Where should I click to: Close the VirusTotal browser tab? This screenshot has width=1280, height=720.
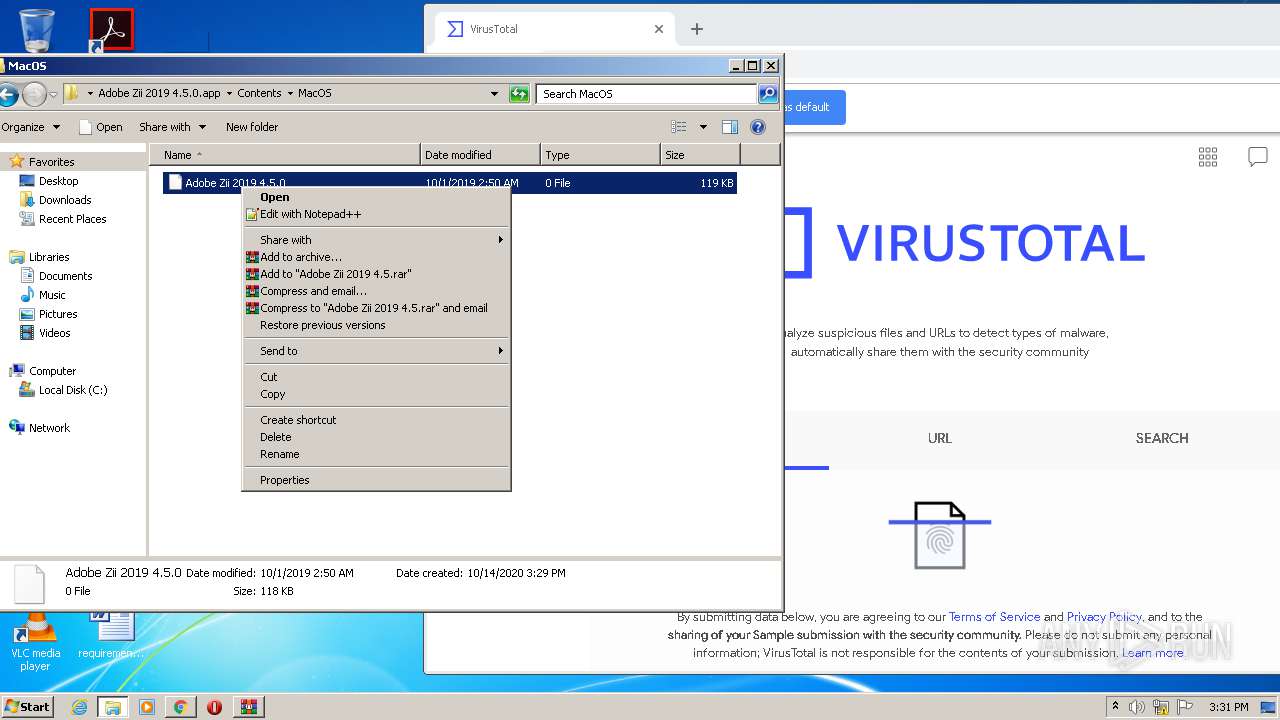tap(659, 29)
